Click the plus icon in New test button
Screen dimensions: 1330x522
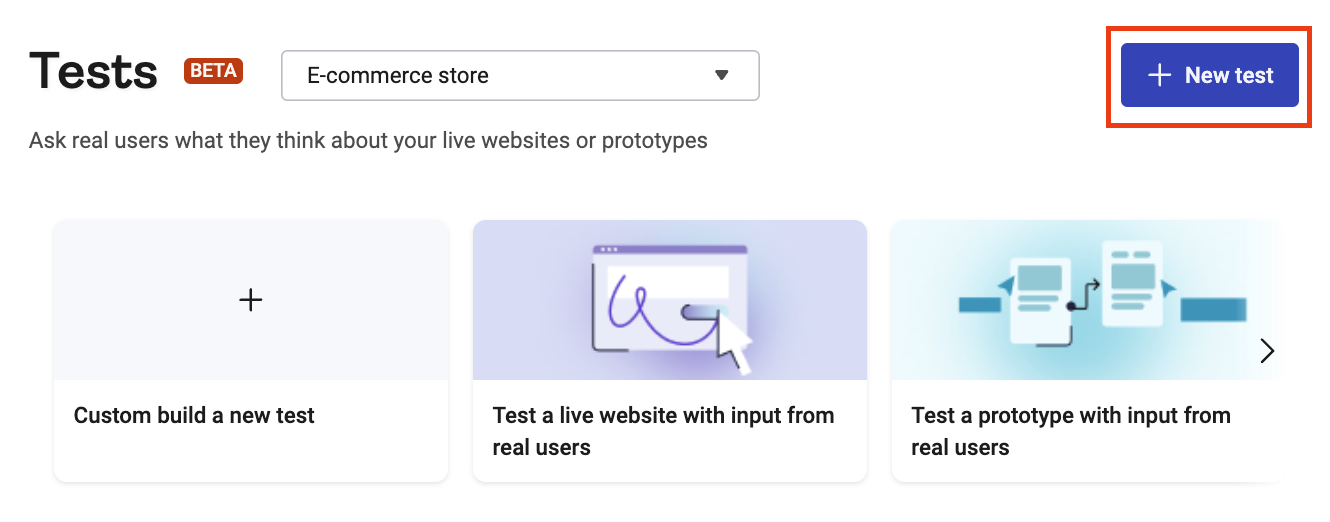[x=1159, y=75]
